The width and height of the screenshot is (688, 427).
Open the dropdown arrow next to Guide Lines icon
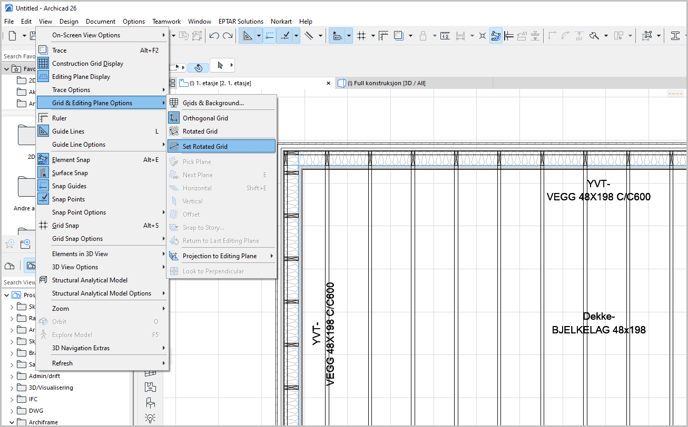coord(259,36)
